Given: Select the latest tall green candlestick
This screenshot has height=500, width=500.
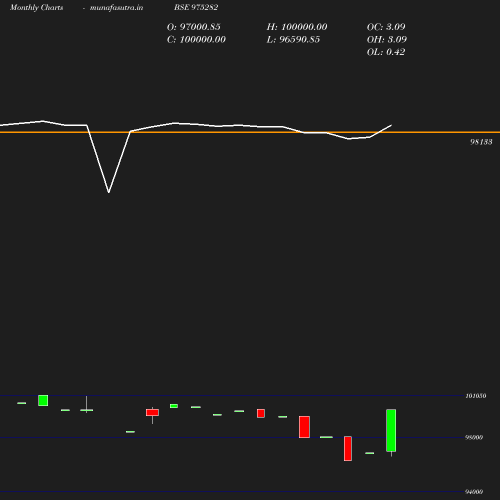Looking at the screenshot, I should click(x=391, y=430).
